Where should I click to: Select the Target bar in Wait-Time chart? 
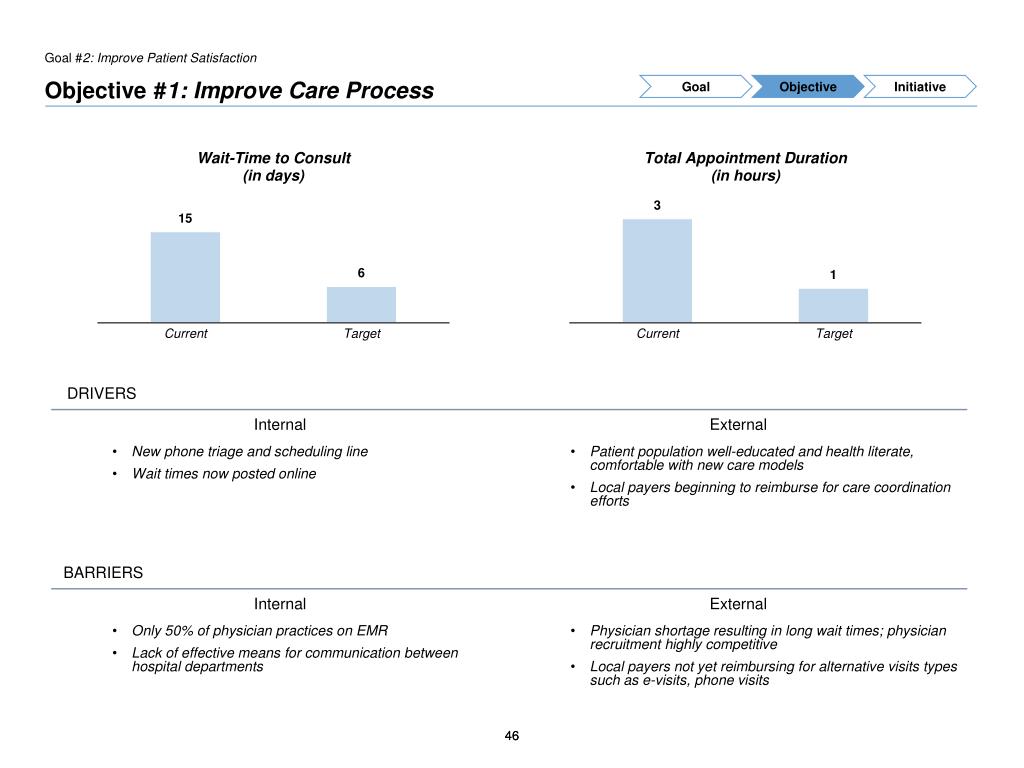361,304
